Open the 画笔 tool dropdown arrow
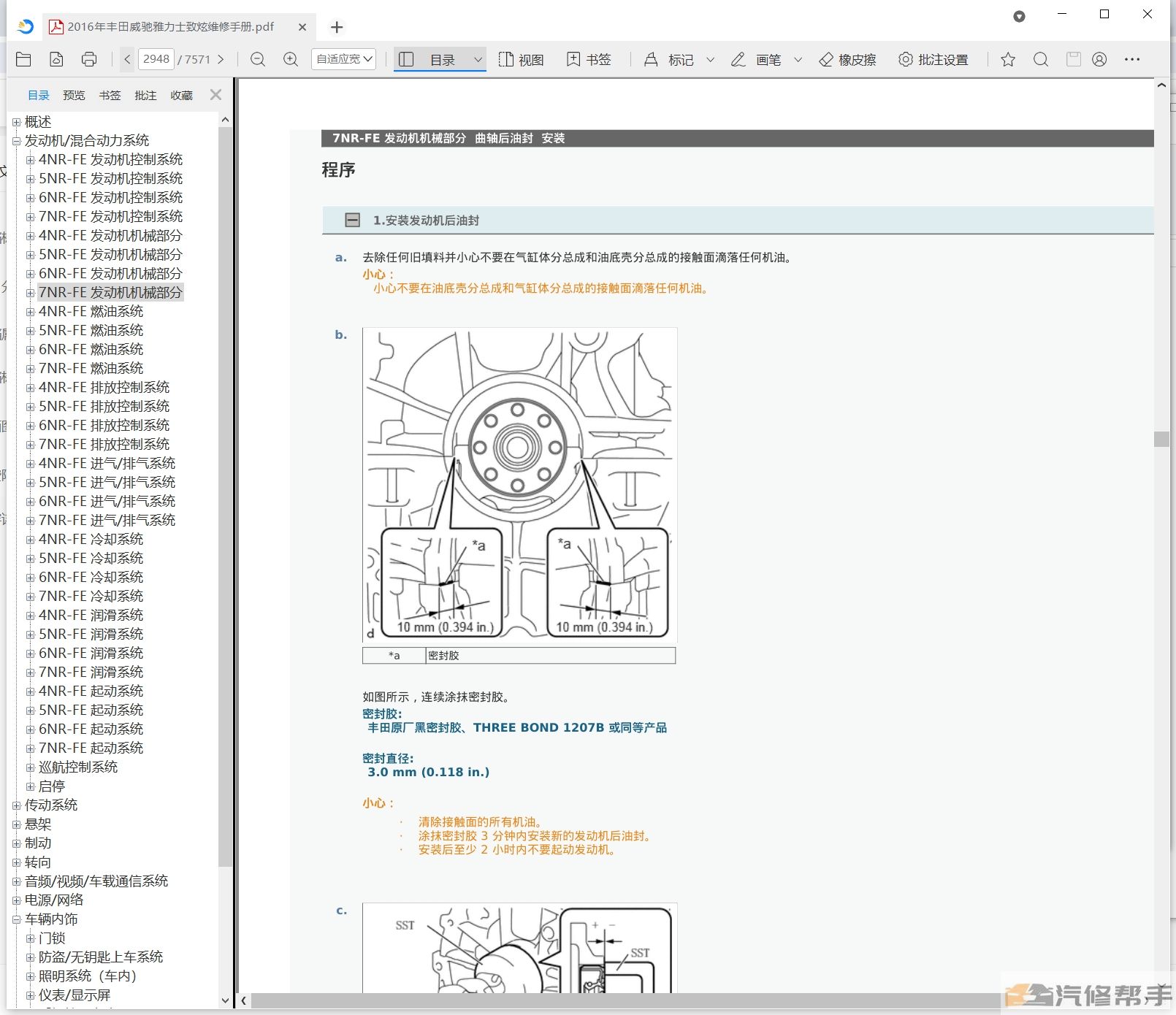The width and height of the screenshot is (1176, 1015). (798, 59)
